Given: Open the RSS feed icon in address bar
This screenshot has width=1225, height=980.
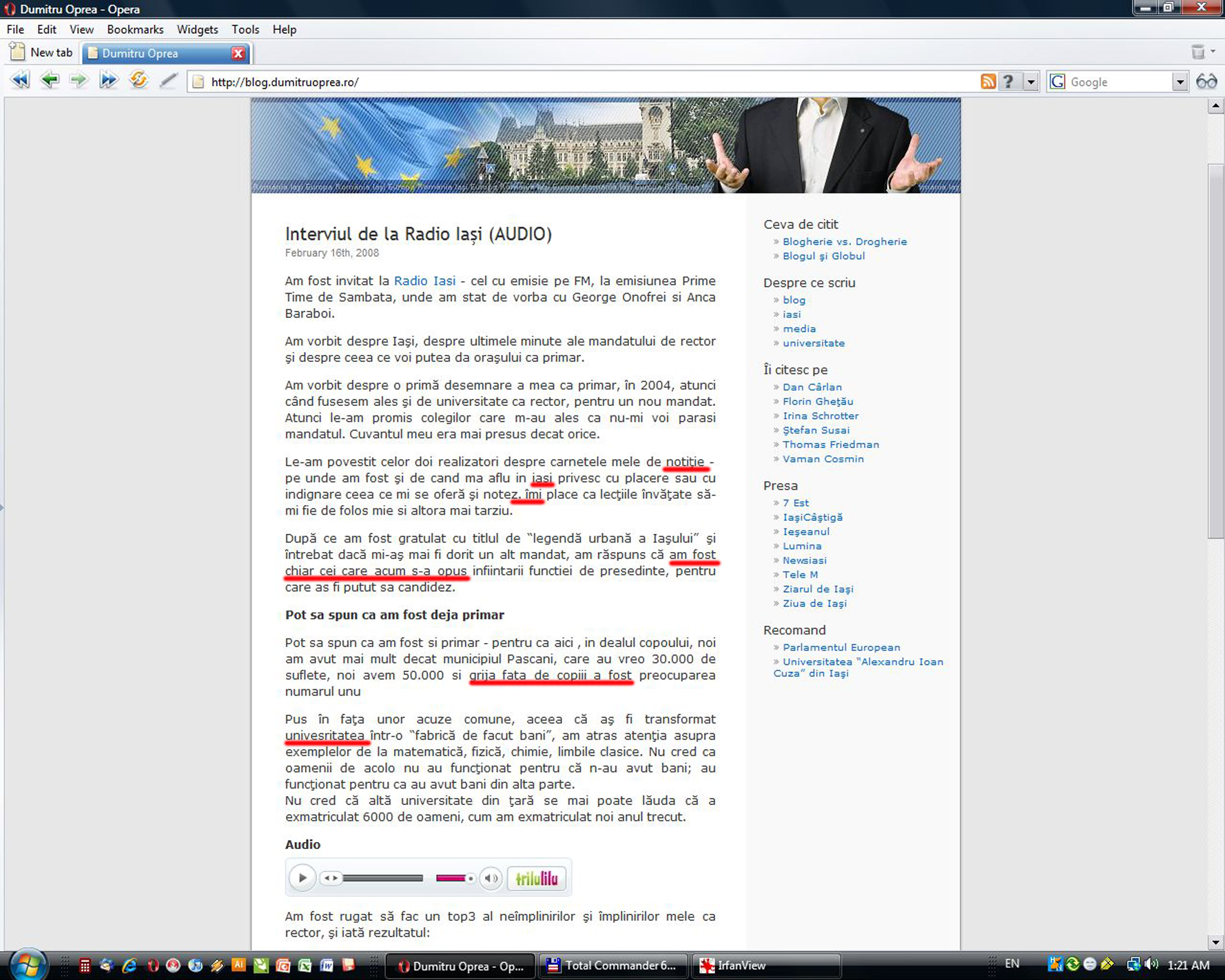Looking at the screenshot, I should click(988, 81).
